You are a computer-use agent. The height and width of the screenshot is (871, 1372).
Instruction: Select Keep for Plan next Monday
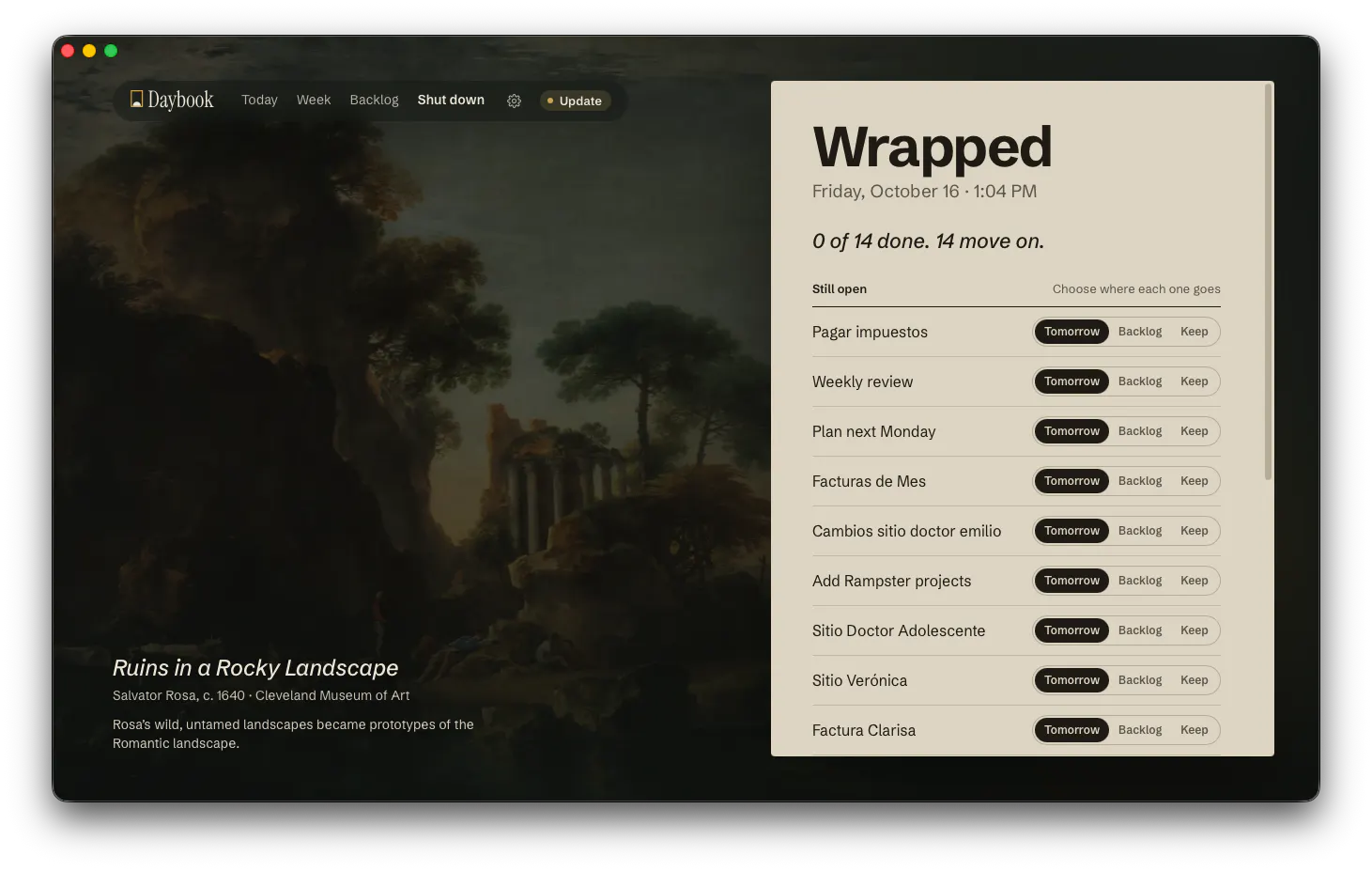click(1195, 431)
